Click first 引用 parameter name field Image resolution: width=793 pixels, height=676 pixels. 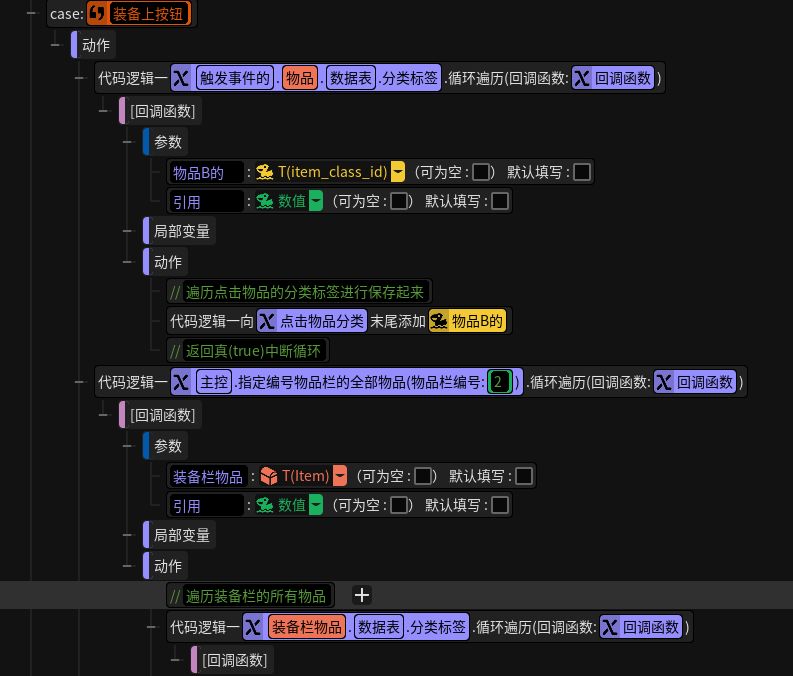point(206,202)
